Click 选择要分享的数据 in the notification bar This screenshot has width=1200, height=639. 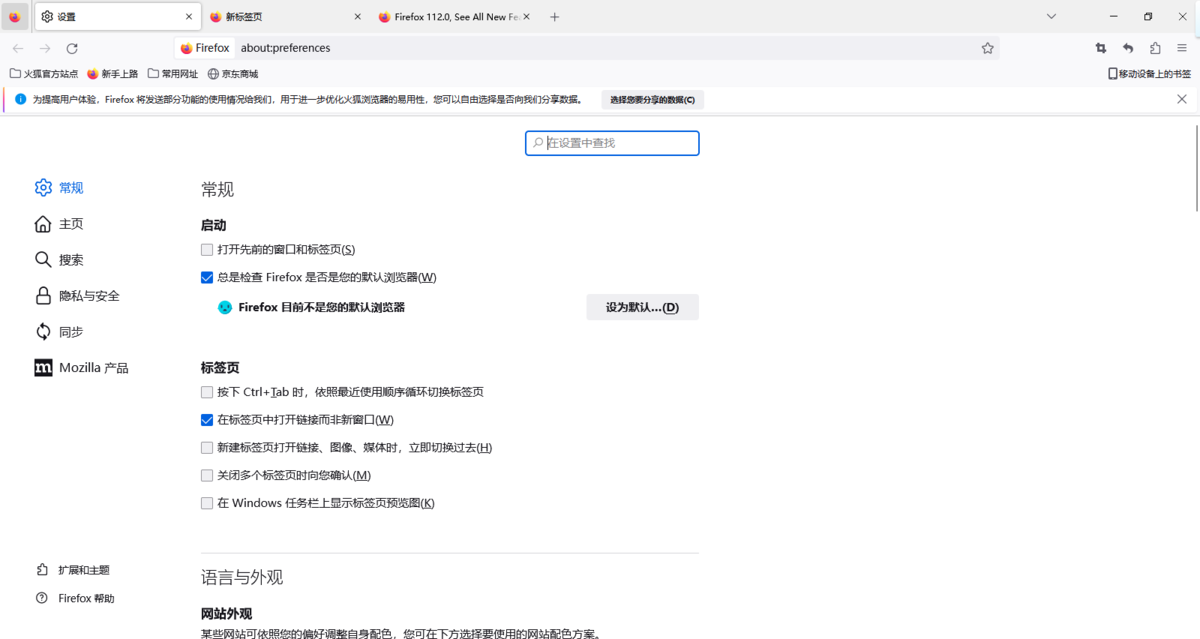[x=651, y=99]
